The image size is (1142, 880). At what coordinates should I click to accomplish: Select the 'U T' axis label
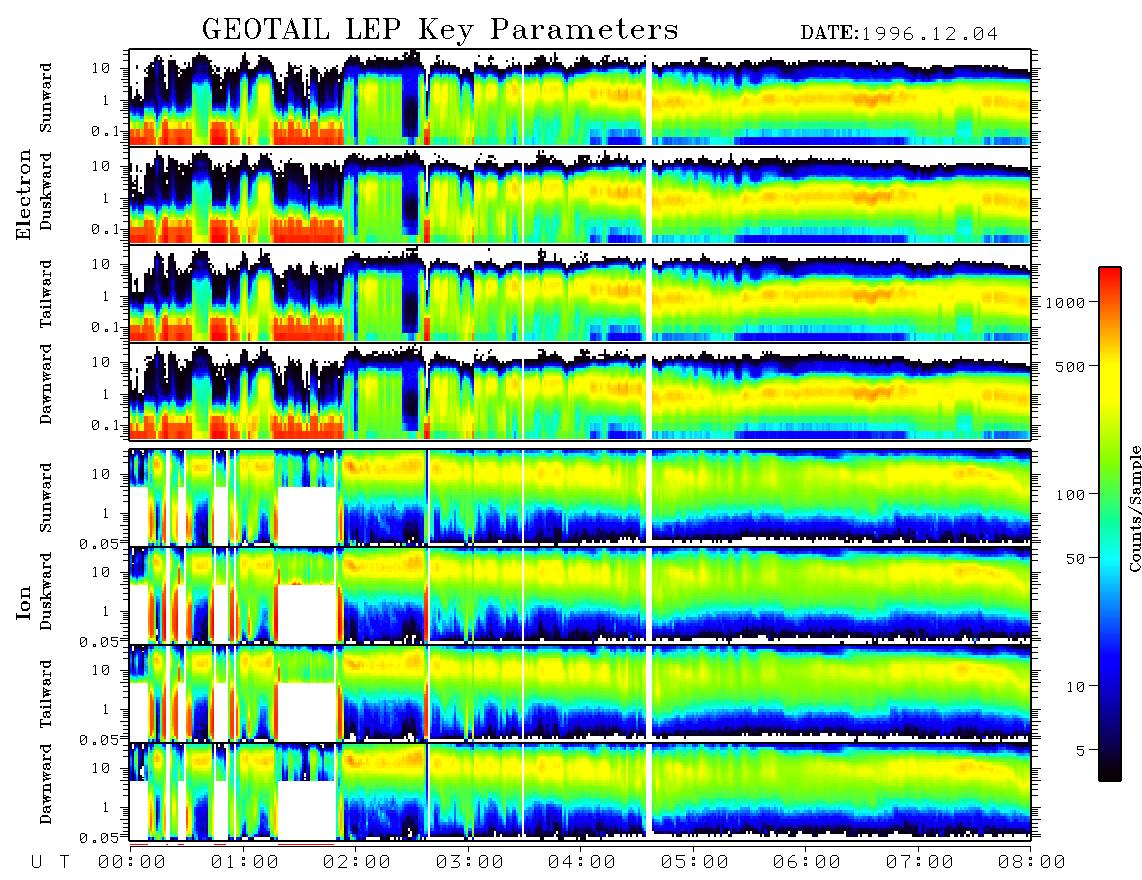pos(51,862)
